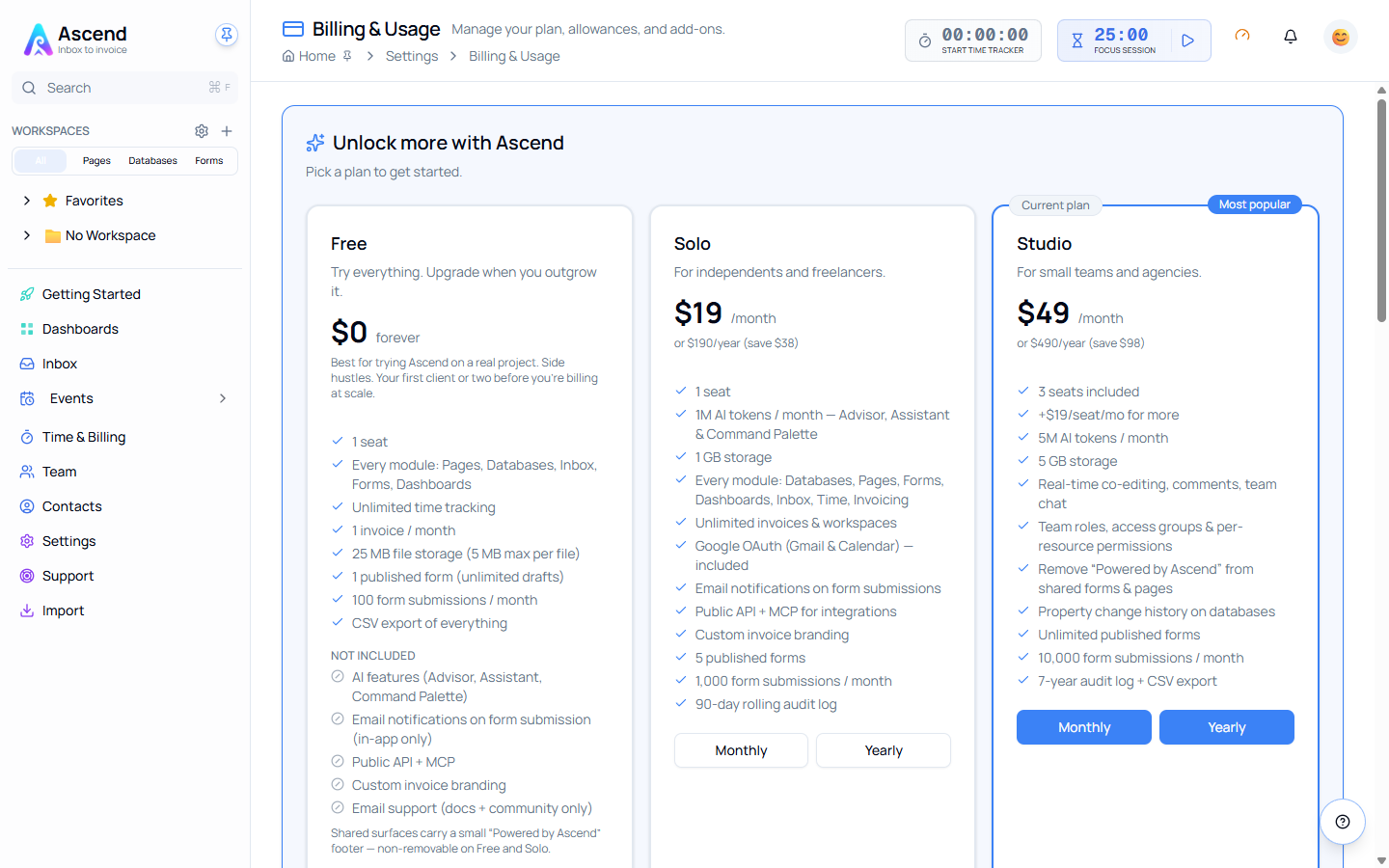Open Settings gear icon in sidebar
Image resolution: width=1389 pixels, height=868 pixels.
coord(27,541)
